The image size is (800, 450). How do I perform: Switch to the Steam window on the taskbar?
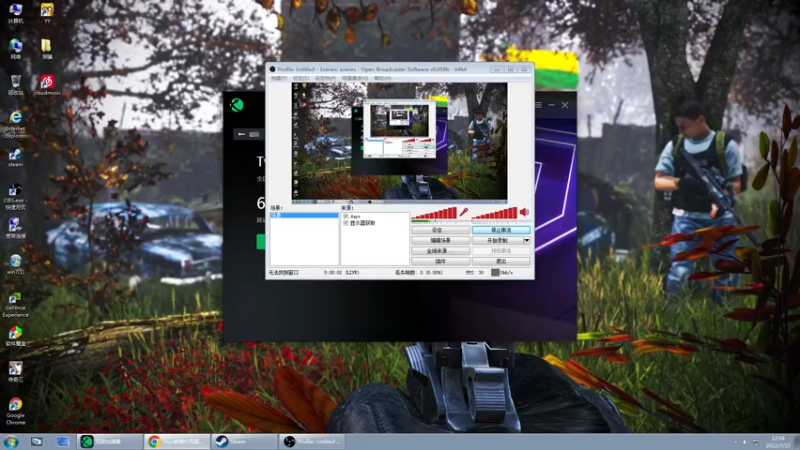(x=244, y=441)
